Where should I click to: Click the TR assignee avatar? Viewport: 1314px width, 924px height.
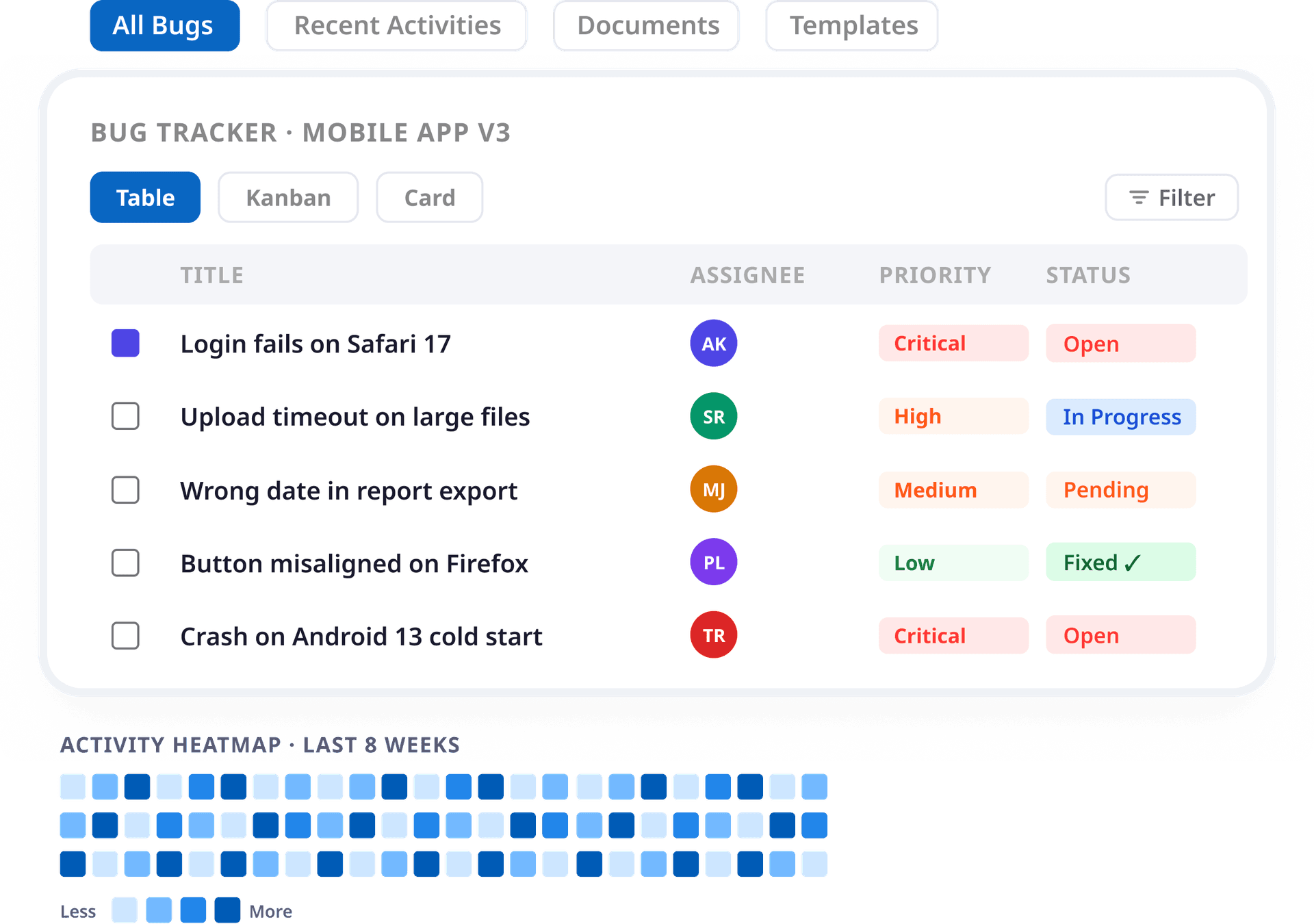tap(713, 635)
